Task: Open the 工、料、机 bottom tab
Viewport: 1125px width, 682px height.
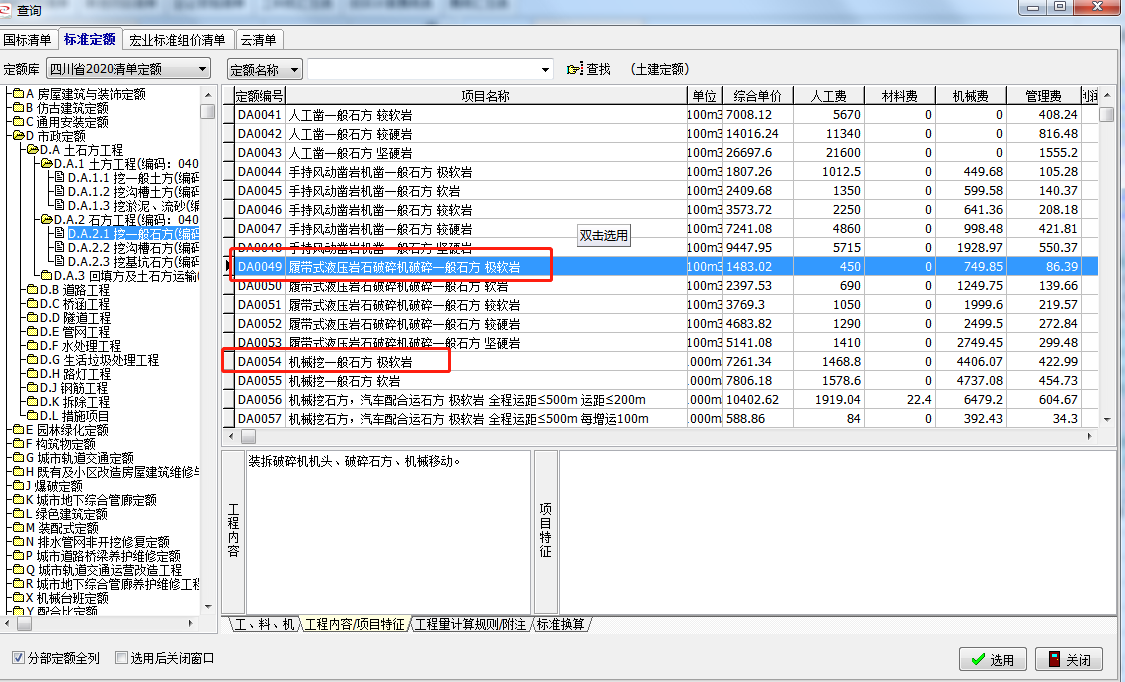Action: coord(264,624)
